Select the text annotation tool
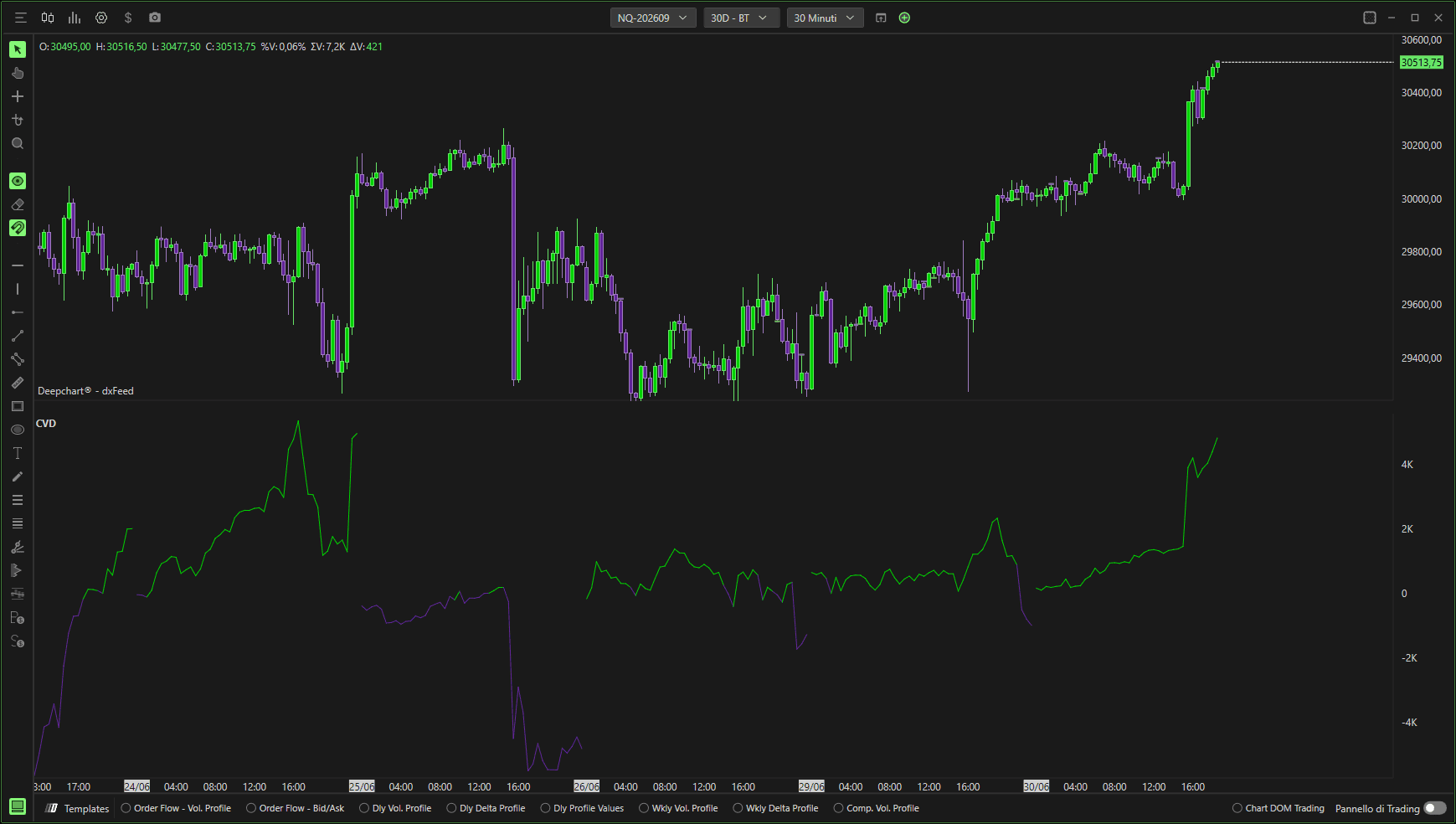The width and height of the screenshot is (1456, 824). [x=18, y=453]
